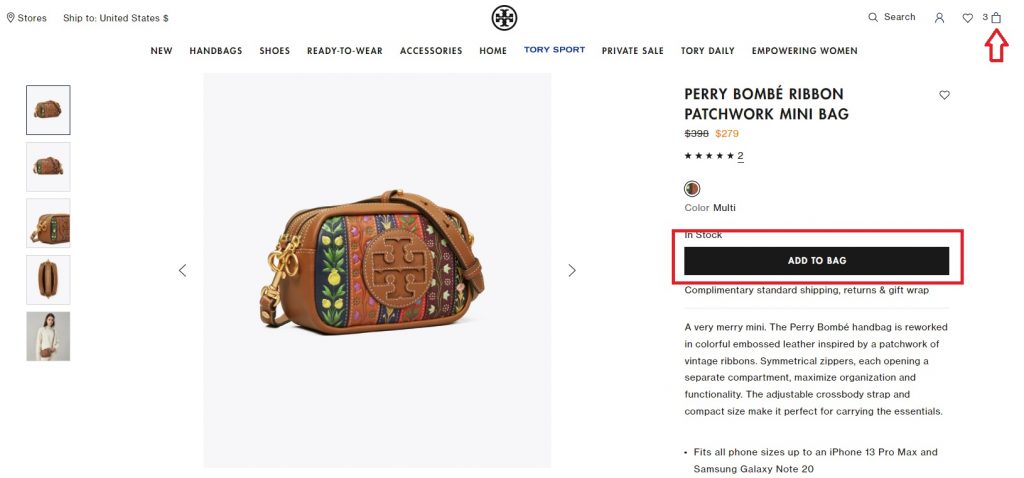View the bag side-profile thumbnail
This screenshot has height=478, width=1024.
click(48, 279)
